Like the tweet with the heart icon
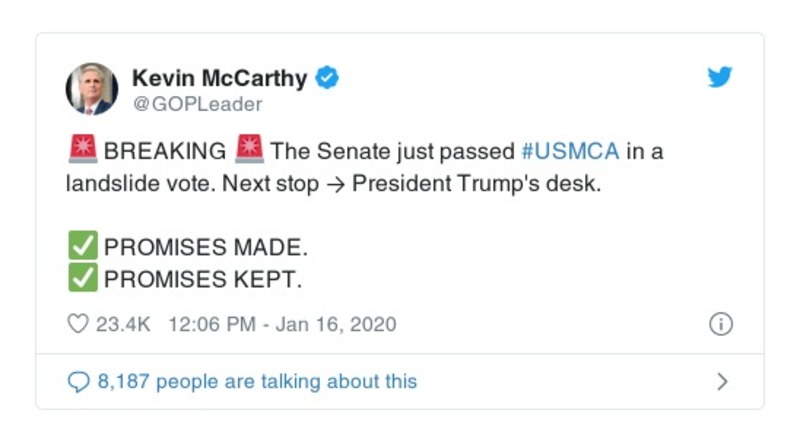This screenshot has width=800, height=445. tap(77, 324)
